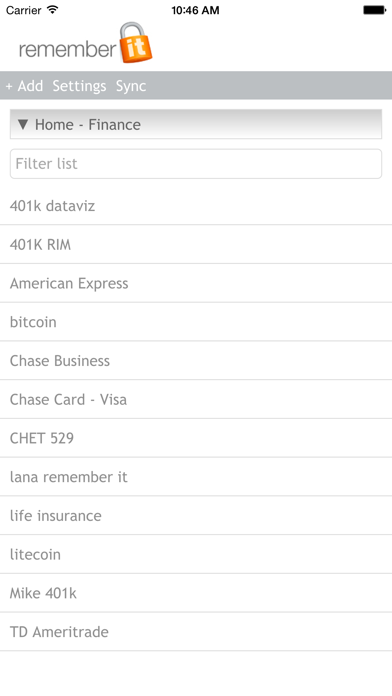Click the triangle arrow beside Home - Finance
The height and width of the screenshot is (696, 392).
(23, 124)
